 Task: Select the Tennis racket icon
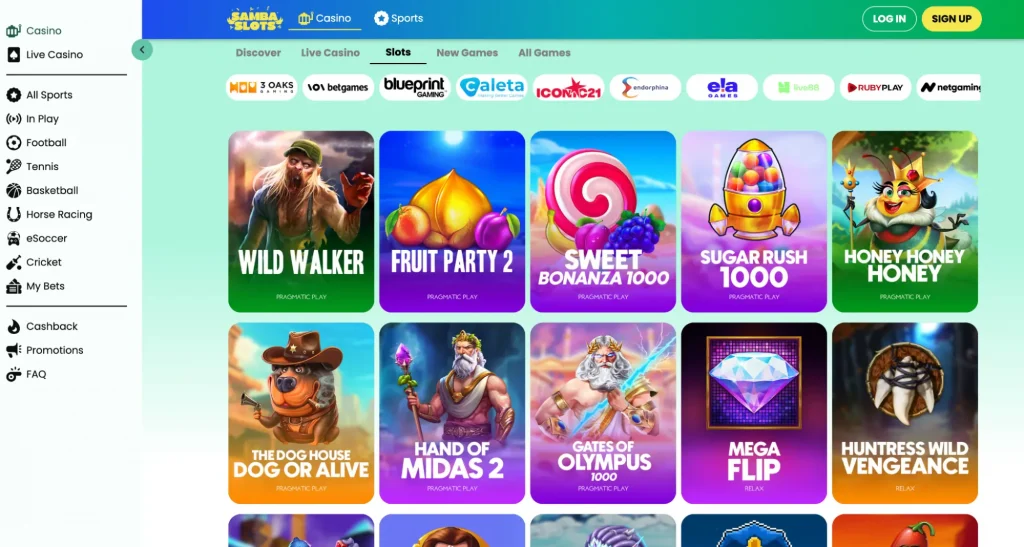[x=14, y=166]
